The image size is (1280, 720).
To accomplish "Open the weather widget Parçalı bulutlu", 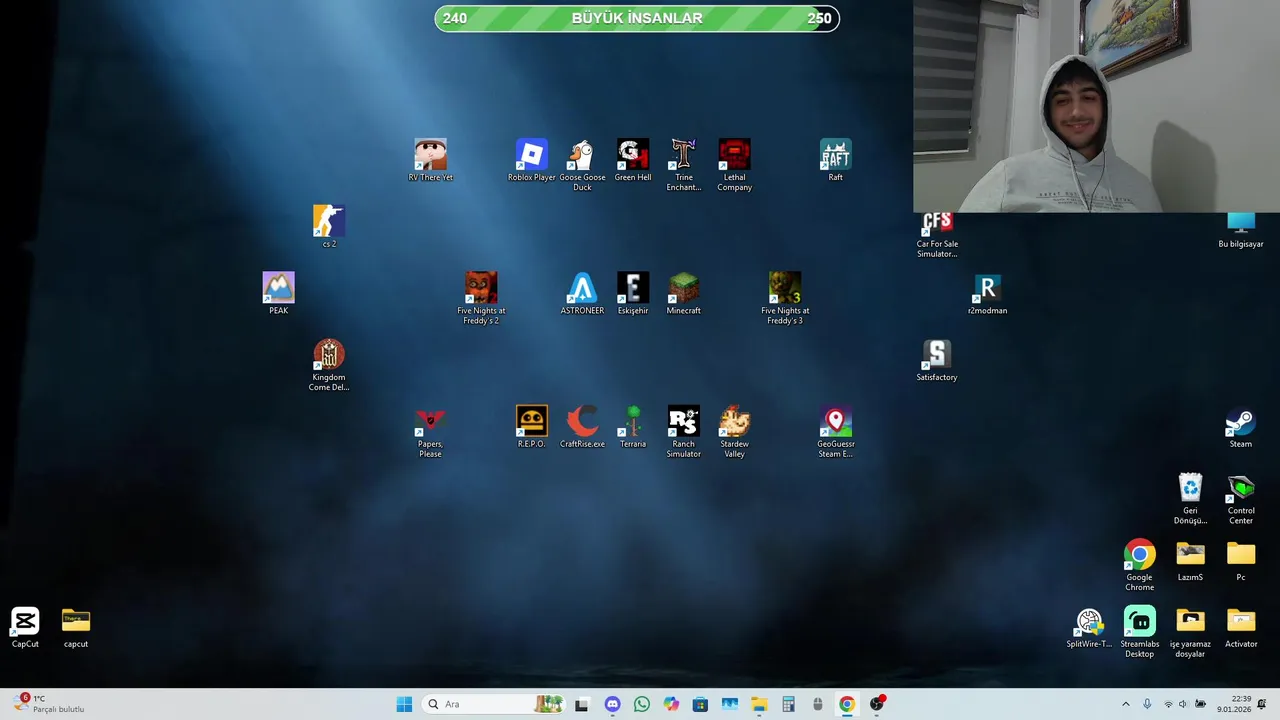I will pos(50,704).
